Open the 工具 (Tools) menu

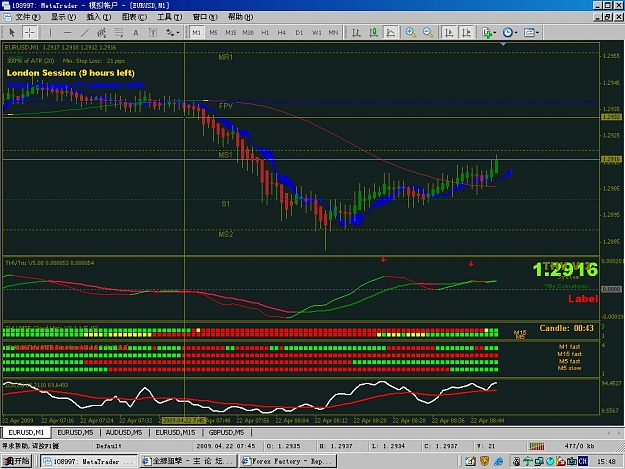click(169, 17)
